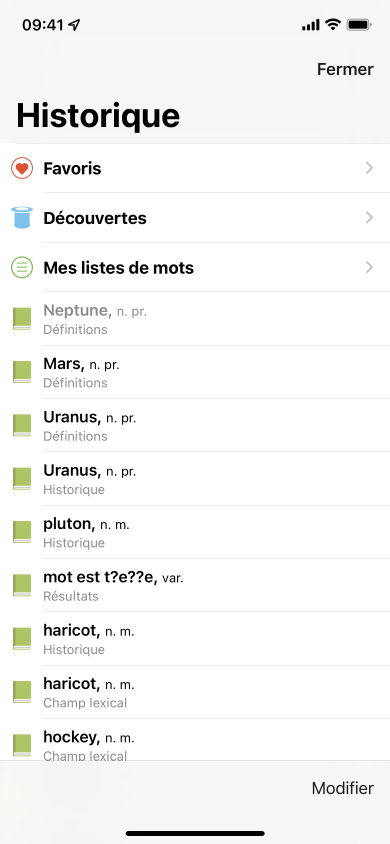390x844 pixels.
Task: Select the haricot Champ lexical entry
Action: pyautogui.click(x=195, y=692)
